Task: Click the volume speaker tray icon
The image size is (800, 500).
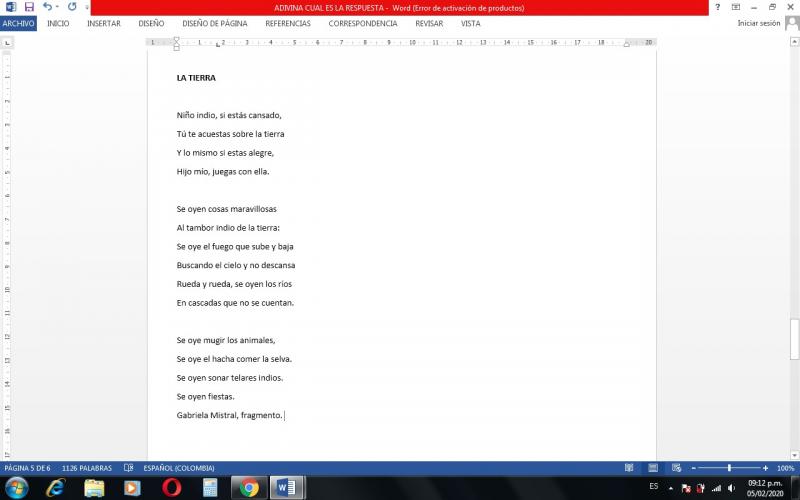Action: (x=731, y=488)
